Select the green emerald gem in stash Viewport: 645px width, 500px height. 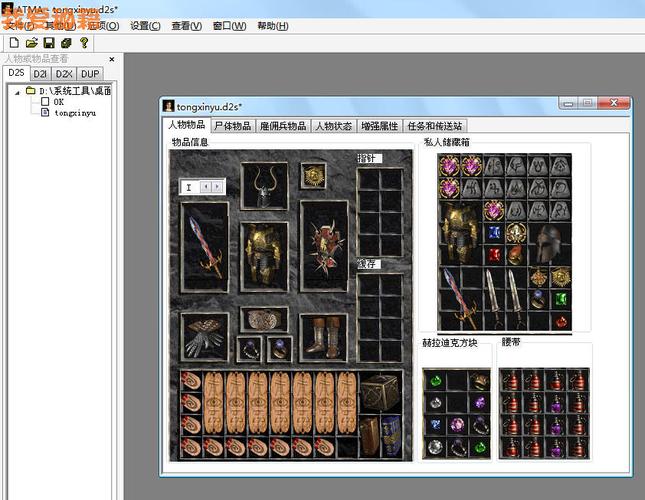(x=561, y=299)
